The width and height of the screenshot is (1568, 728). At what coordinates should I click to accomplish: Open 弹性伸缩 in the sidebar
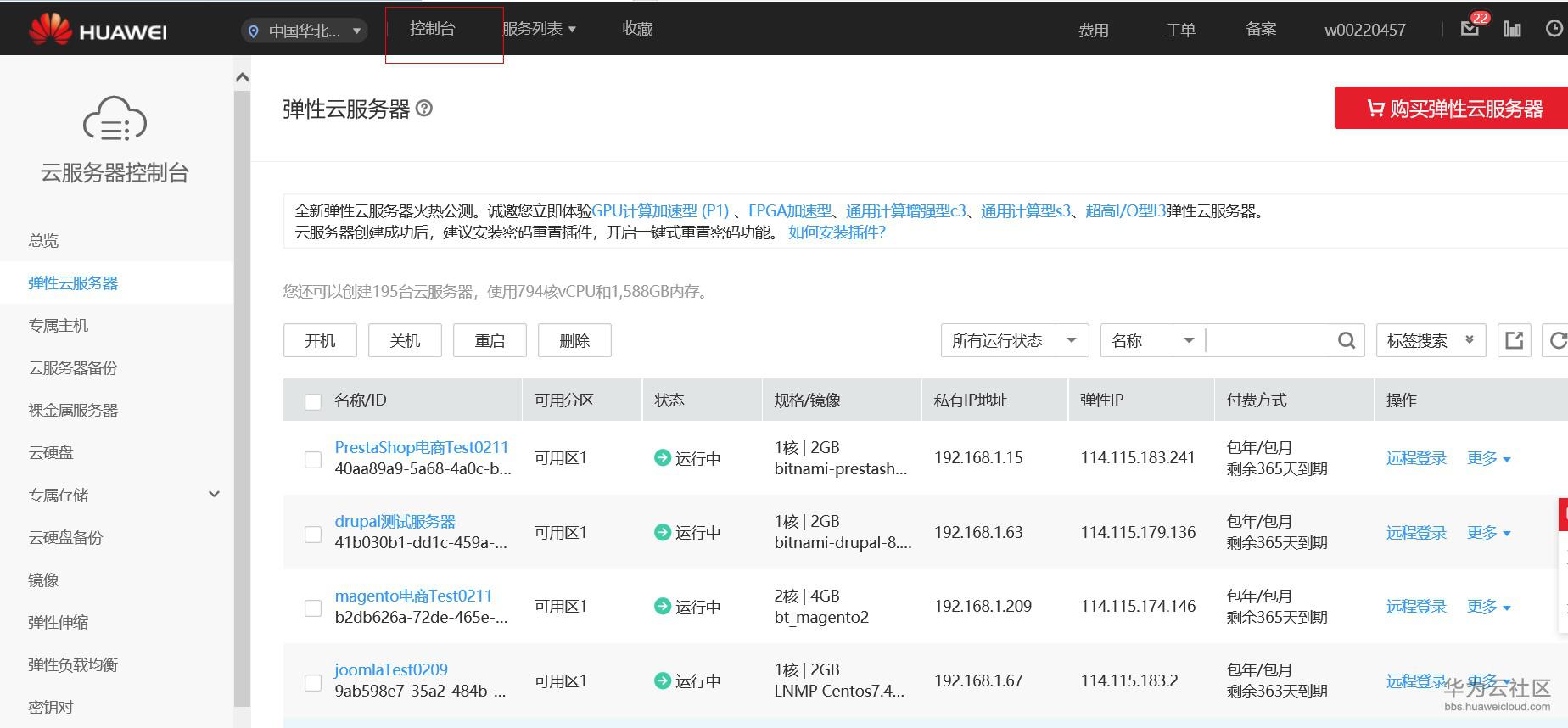coord(58,622)
